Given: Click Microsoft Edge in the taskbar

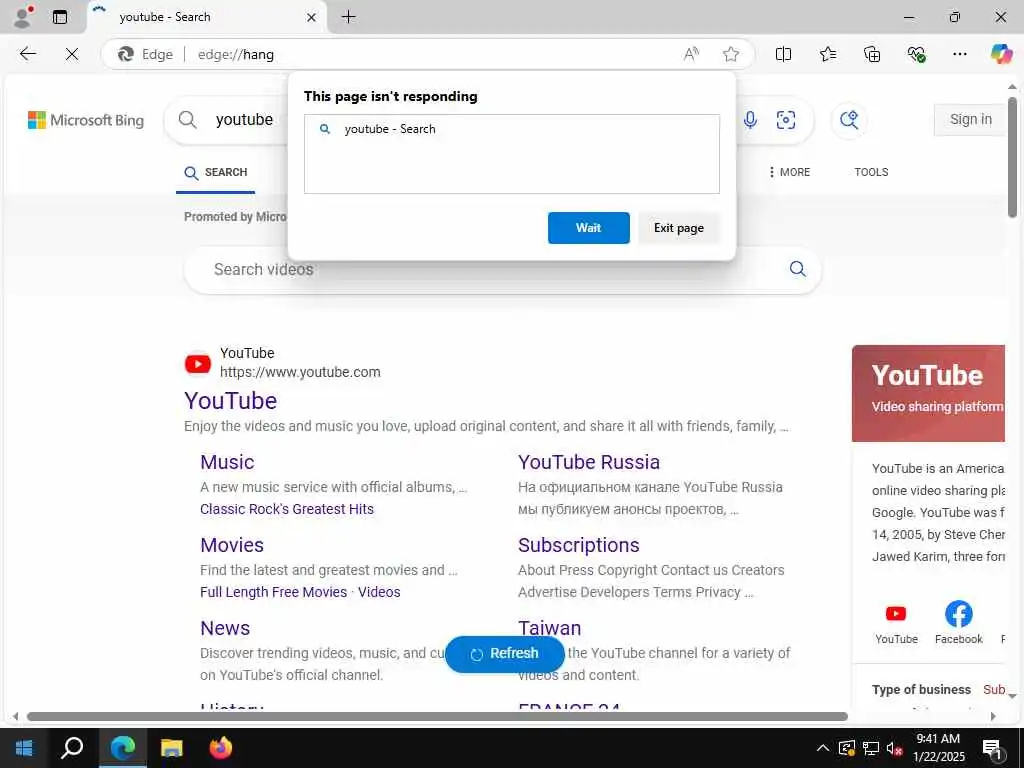Looking at the screenshot, I should coord(123,748).
